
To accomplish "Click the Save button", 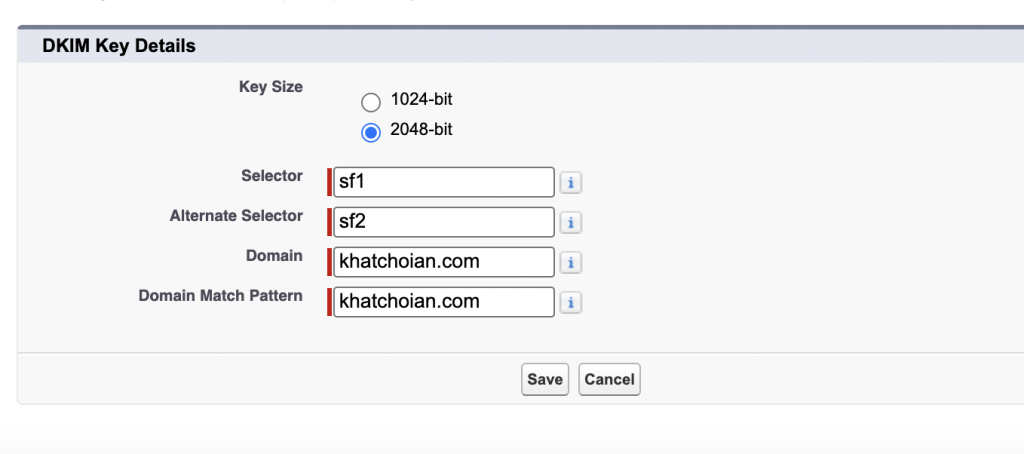I will 545,380.
